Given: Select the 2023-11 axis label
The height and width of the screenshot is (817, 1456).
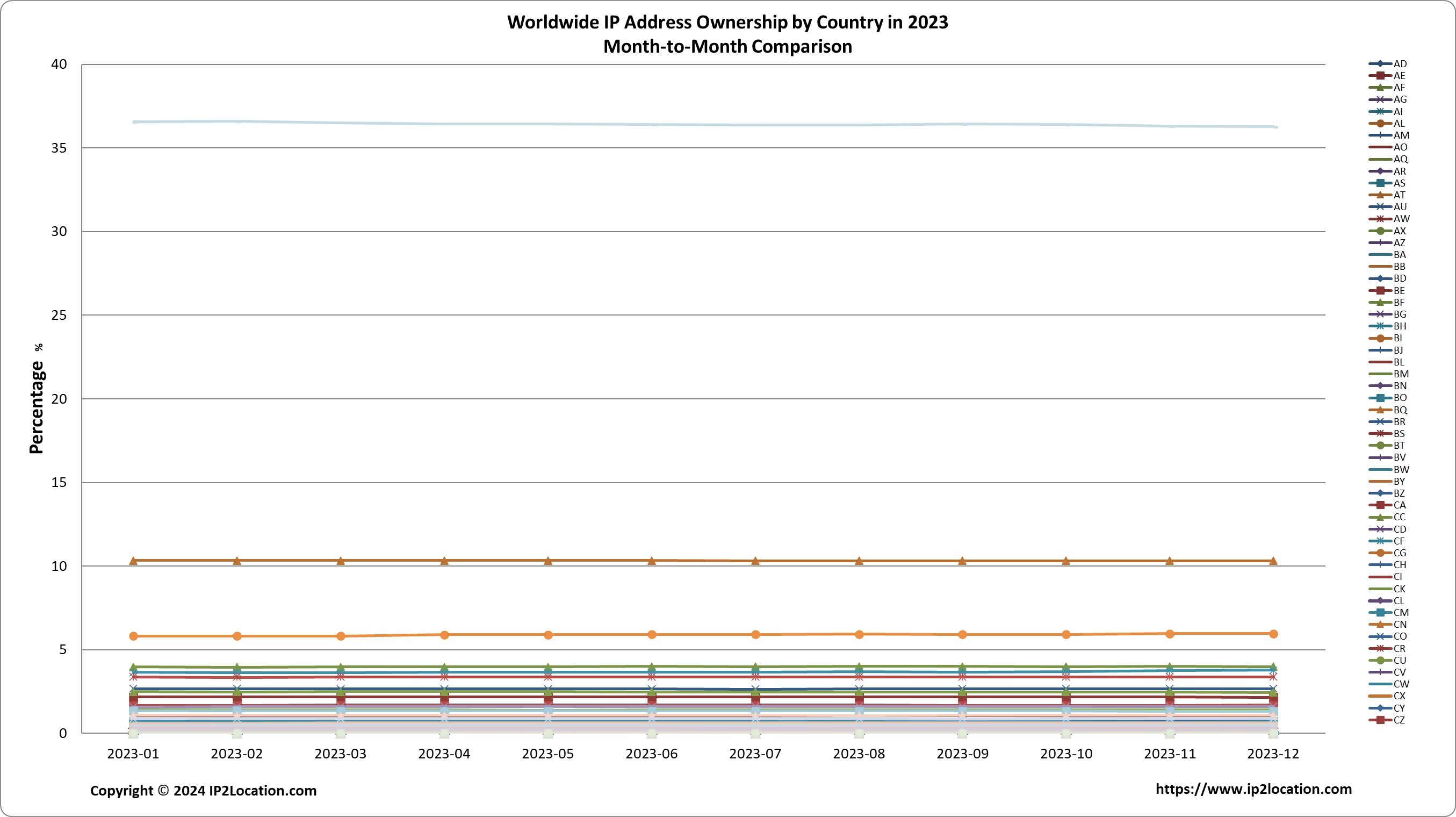Looking at the screenshot, I should (x=1170, y=754).
